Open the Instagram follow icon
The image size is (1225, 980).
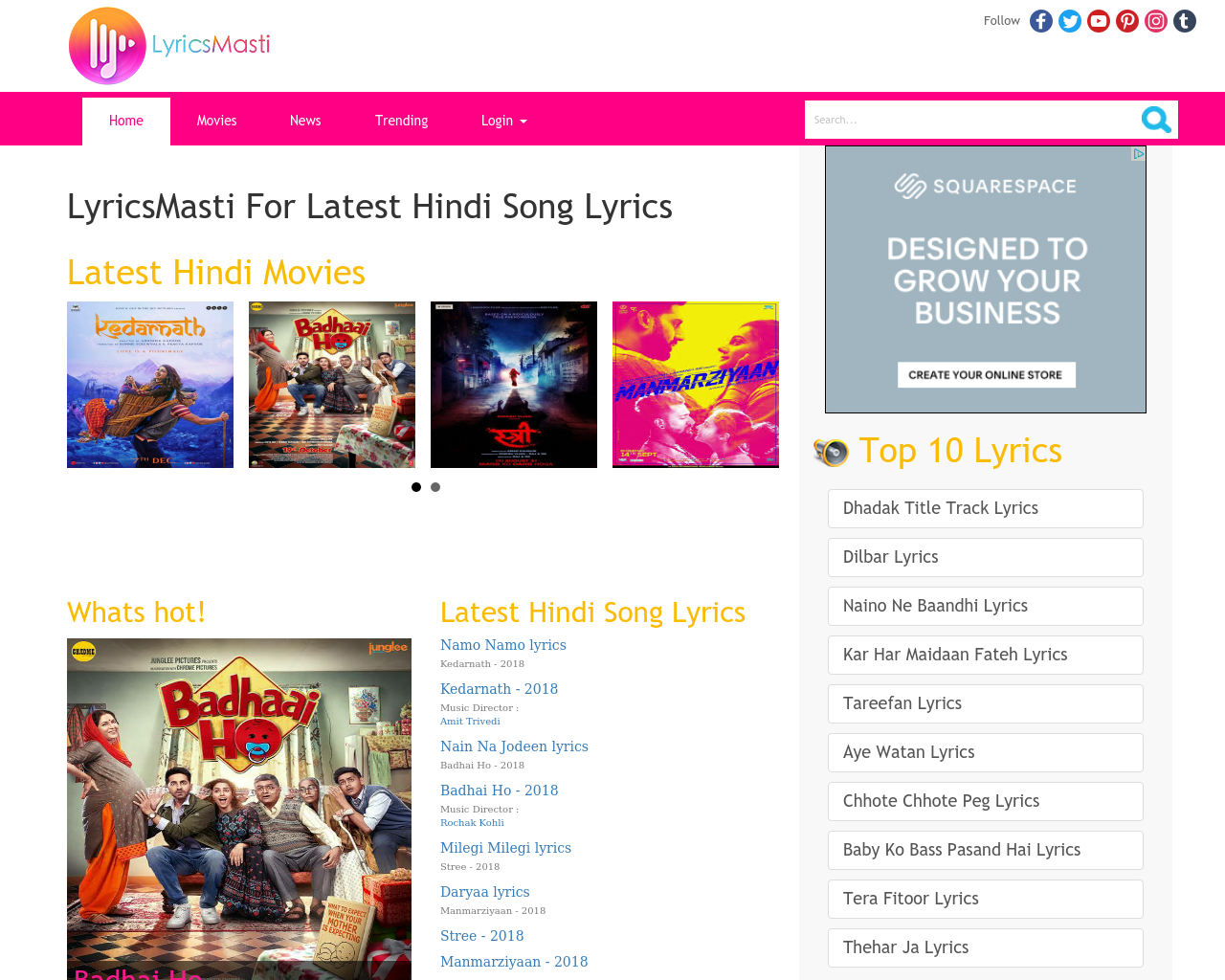(x=1156, y=21)
